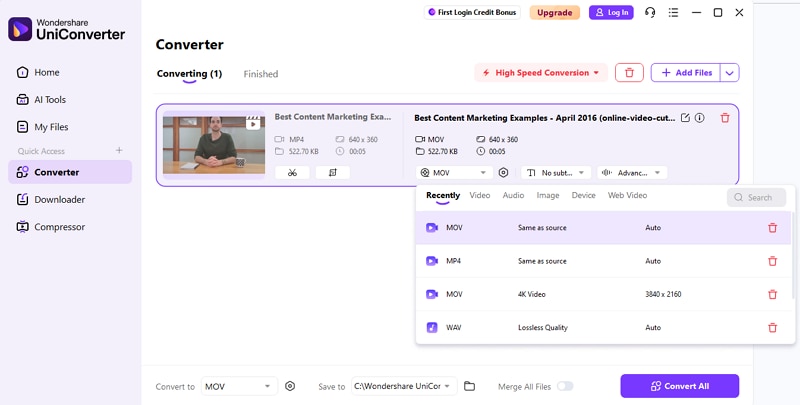Toggle the Merge All Files switch

[x=565, y=386]
